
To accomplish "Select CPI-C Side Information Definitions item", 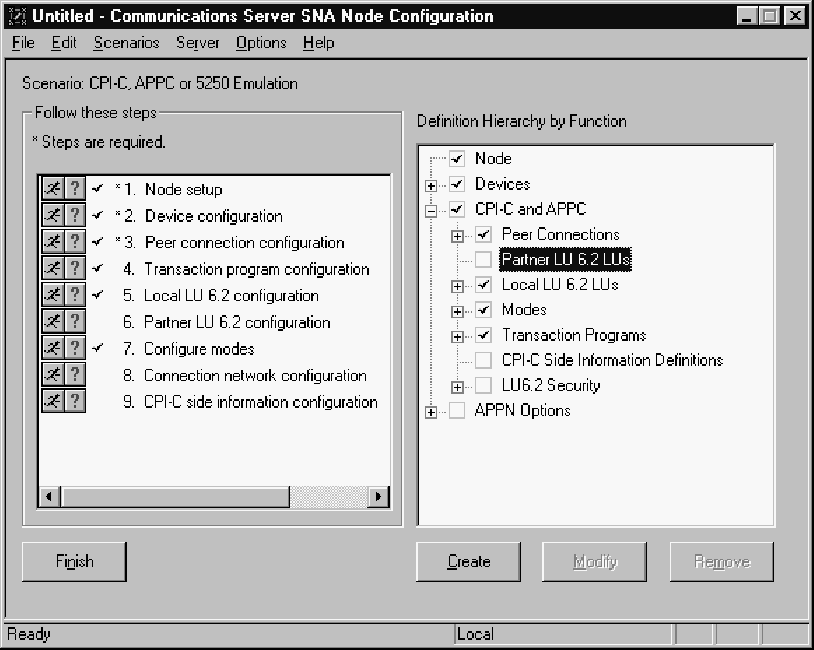I will [x=612, y=360].
